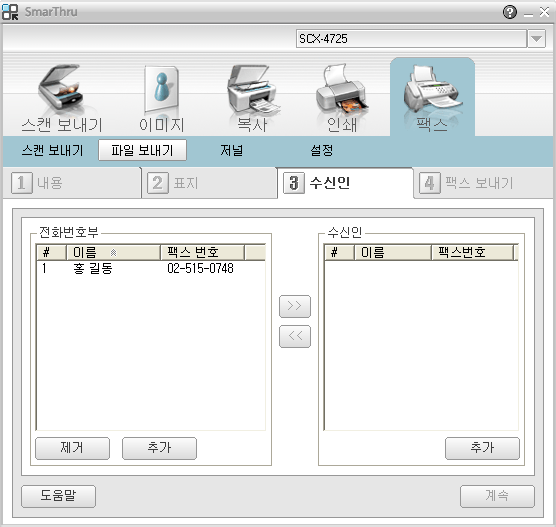Select the 인쇄 printer icon
This screenshot has height=527, width=556.
tap(342, 89)
